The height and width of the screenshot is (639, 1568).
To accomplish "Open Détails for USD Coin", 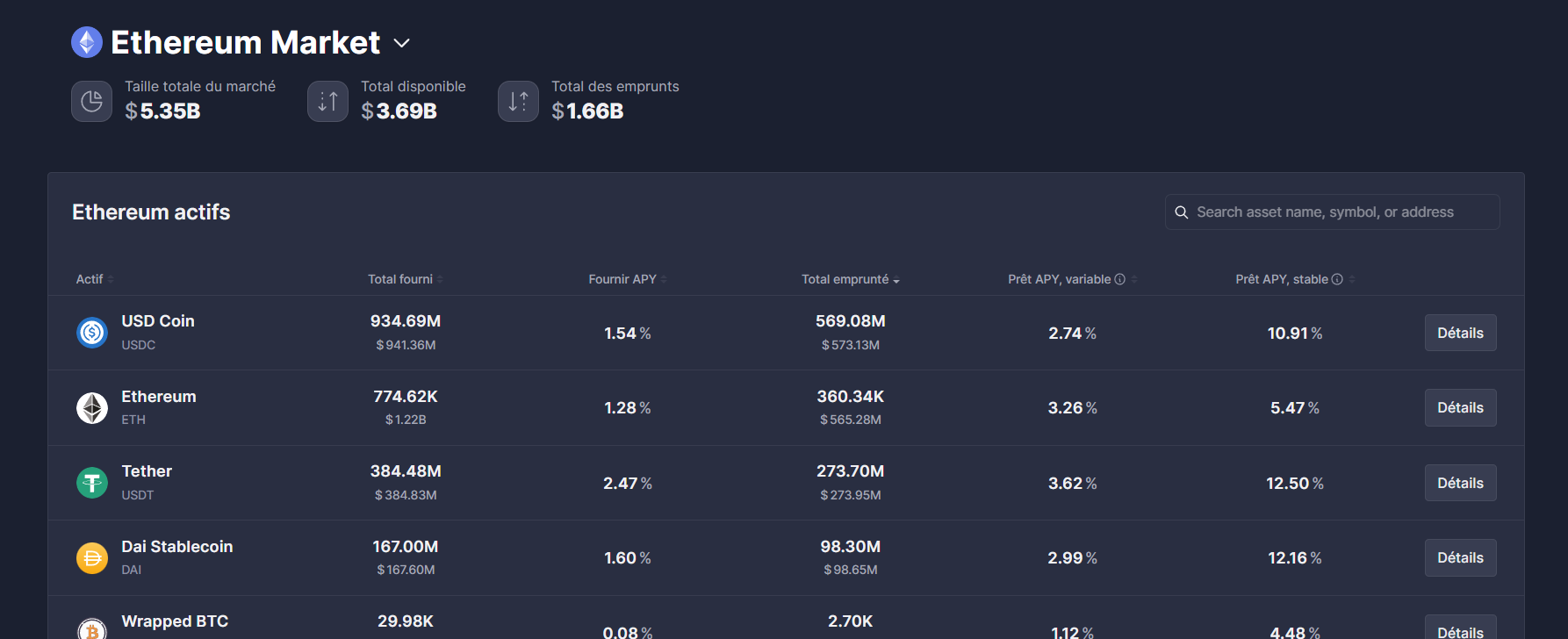I will pyautogui.click(x=1460, y=333).
